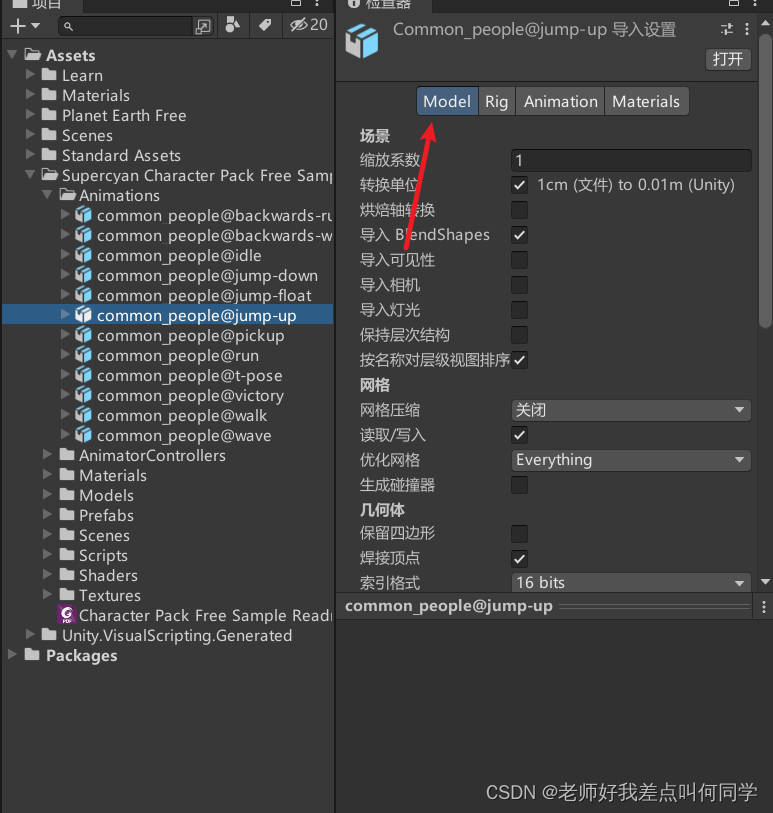Expand the Packages root folder
Viewport: 773px width, 813px height.
click(x=12, y=654)
